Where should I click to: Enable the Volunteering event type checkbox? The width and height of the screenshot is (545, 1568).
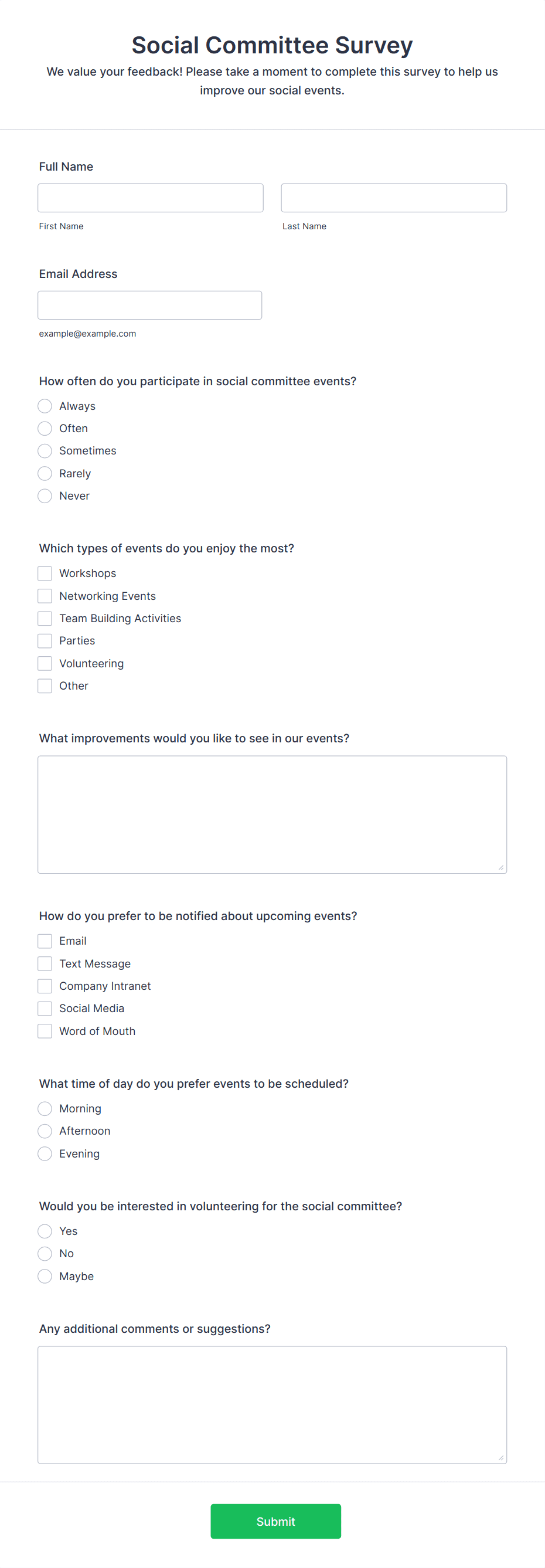pyautogui.click(x=45, y=663)
